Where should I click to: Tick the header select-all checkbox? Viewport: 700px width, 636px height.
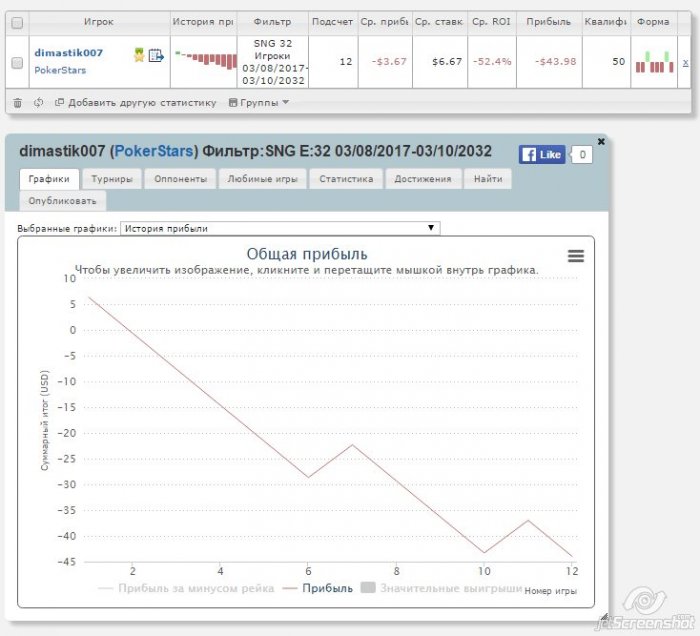[17, 22]
